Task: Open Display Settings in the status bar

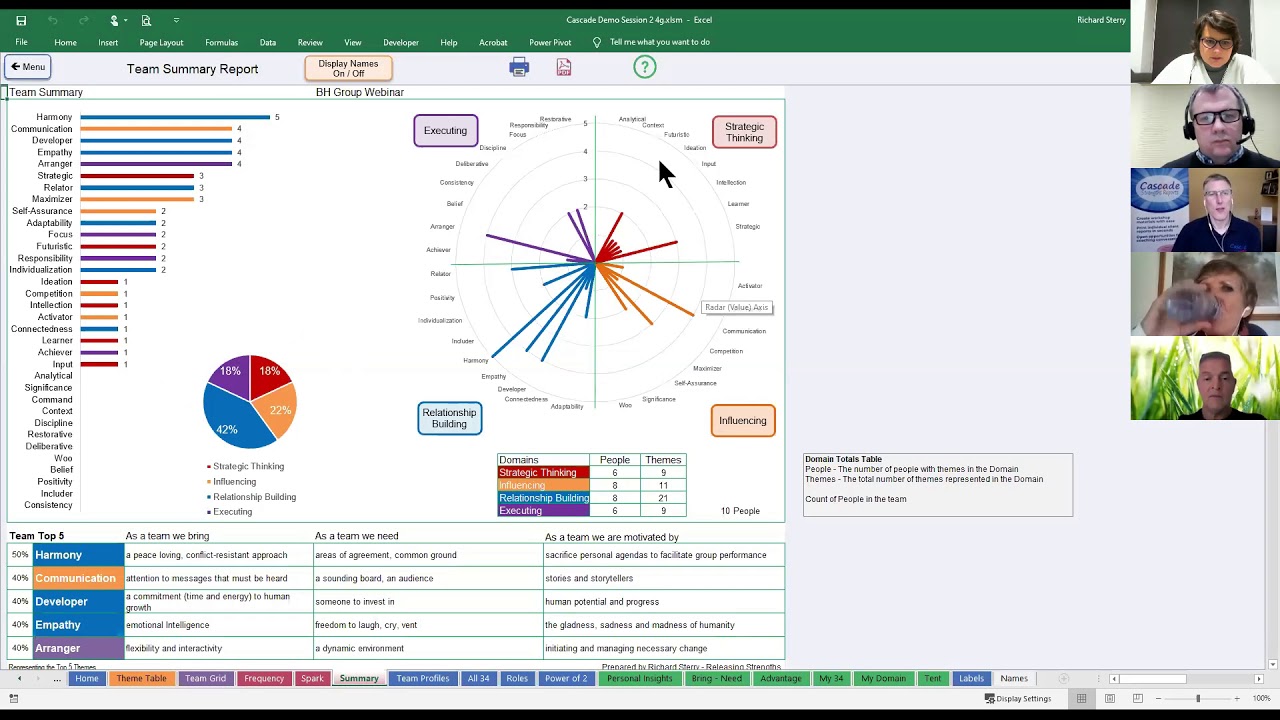Action: click(x=1017, y=699)
